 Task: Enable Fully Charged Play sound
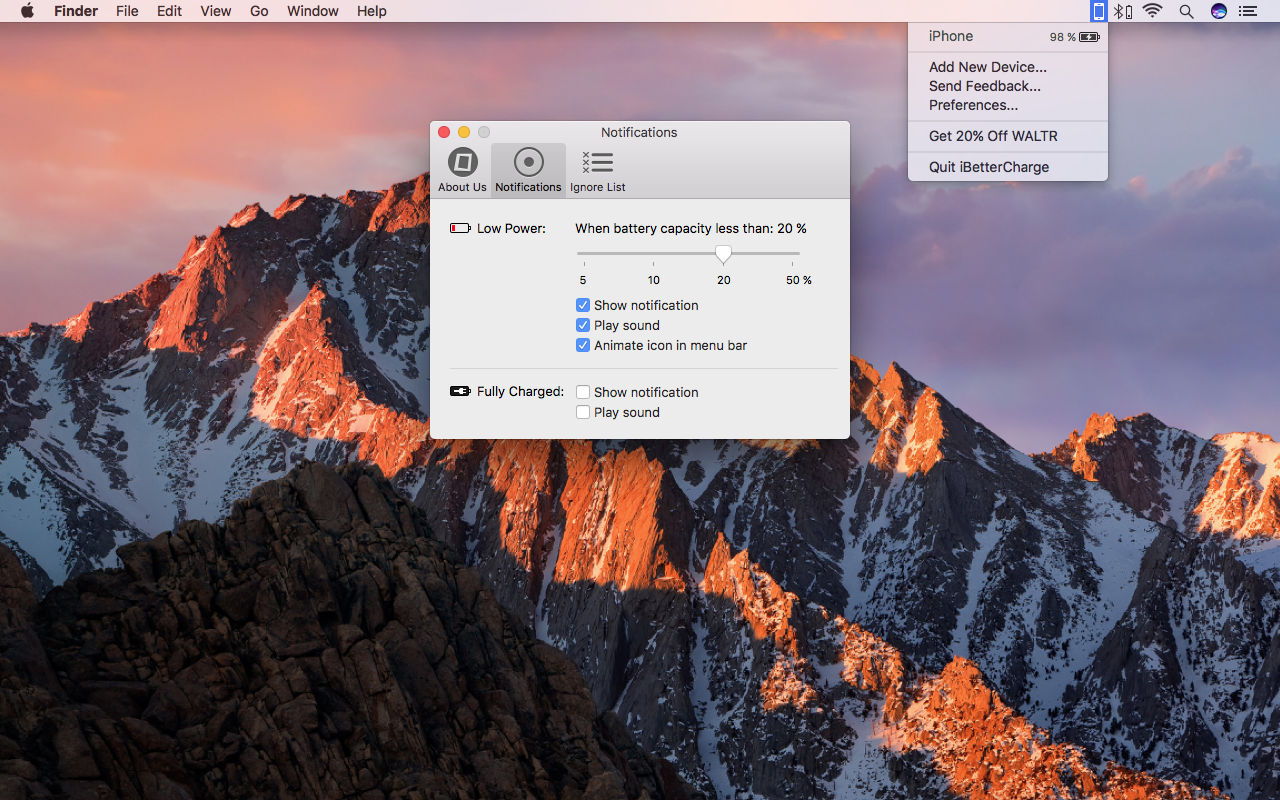click(x=583, y=412)
